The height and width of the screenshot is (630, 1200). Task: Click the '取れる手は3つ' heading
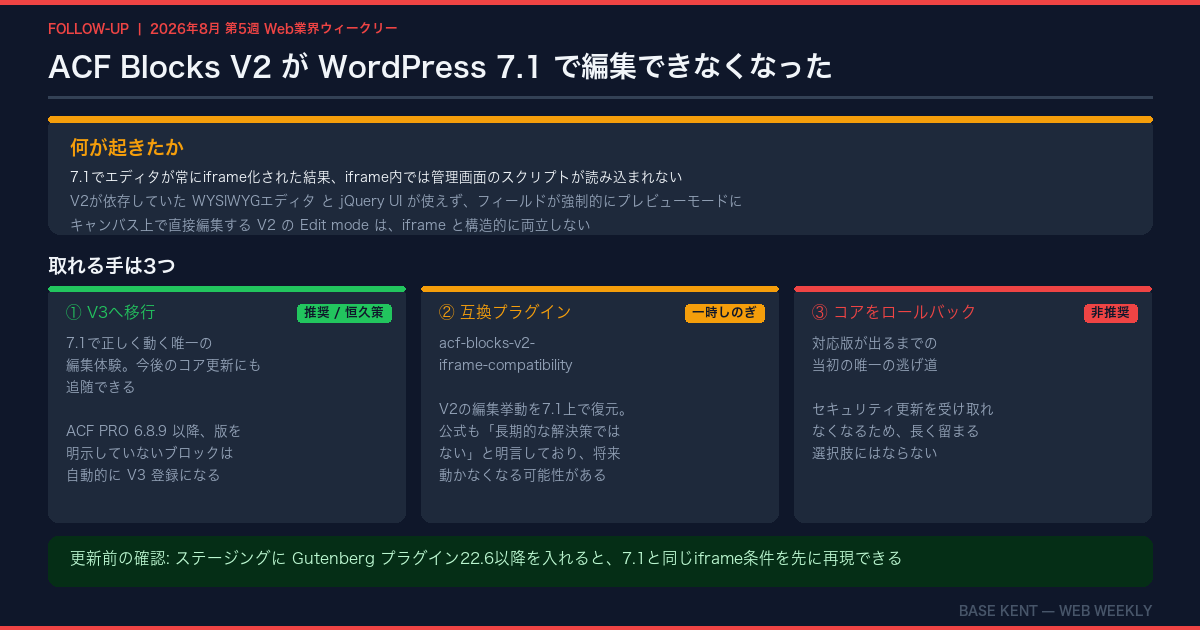click(x=112, y=266)
